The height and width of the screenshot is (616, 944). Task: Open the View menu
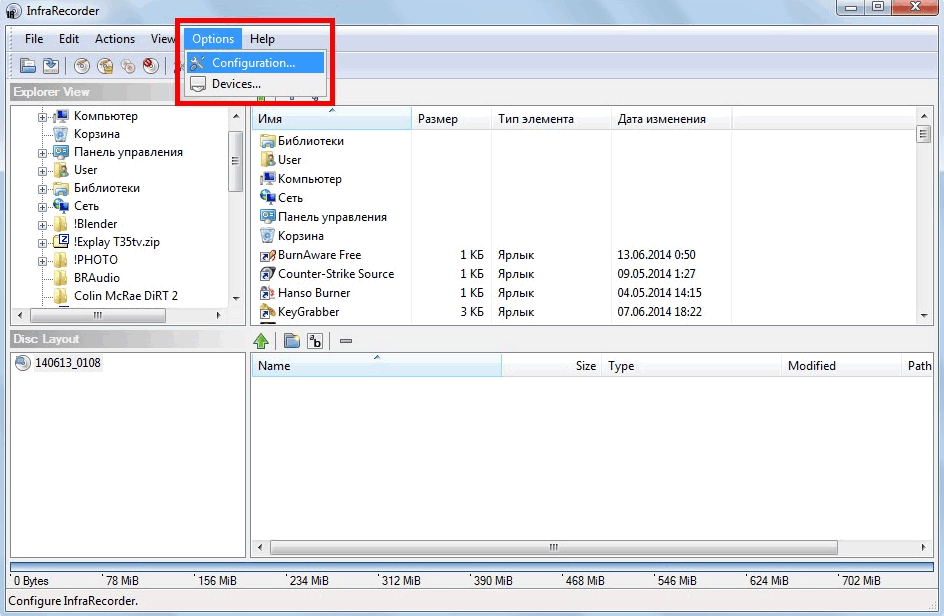point(162,39)
